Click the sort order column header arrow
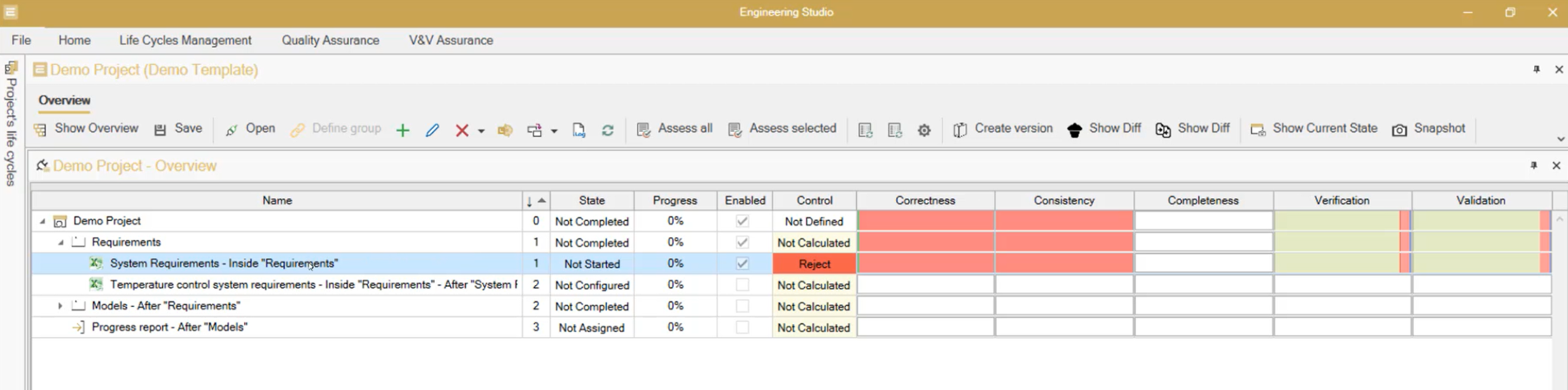The image size is (1568, 390). (x=536, y=200)
